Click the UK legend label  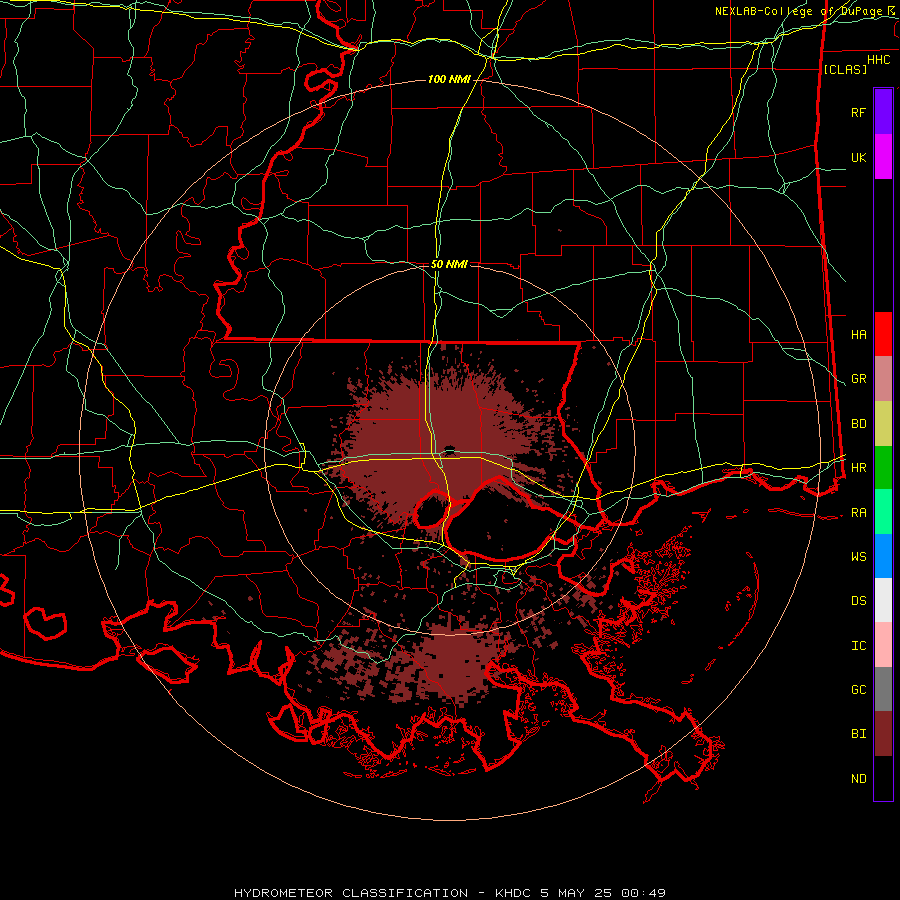pos(858,157)
